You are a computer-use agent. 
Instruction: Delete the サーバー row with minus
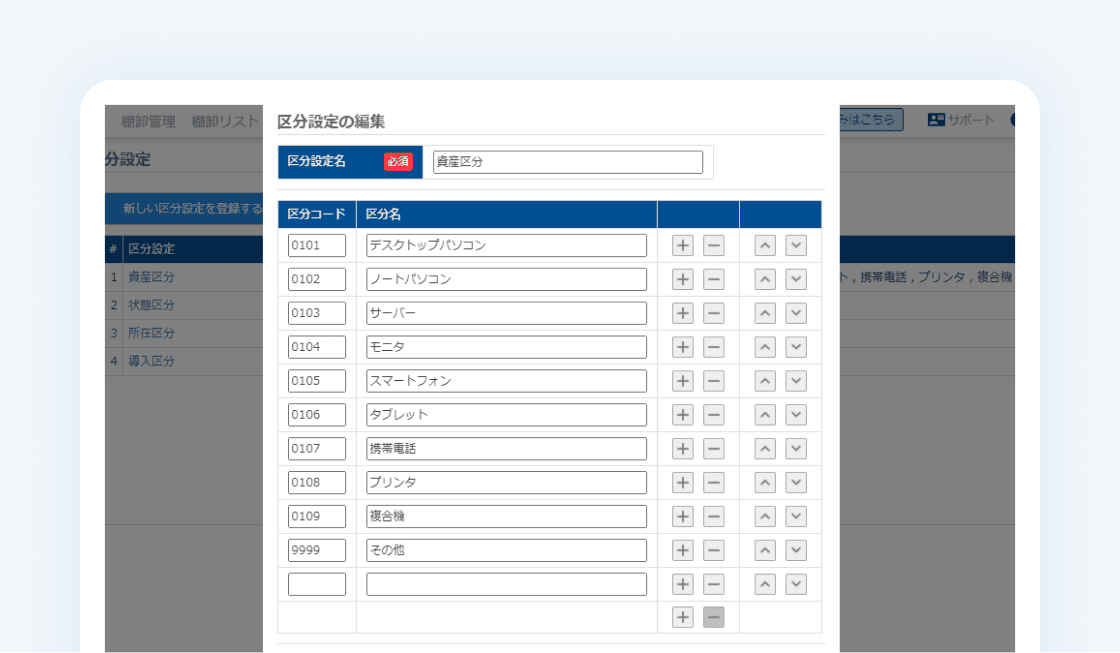click(714, 313)
